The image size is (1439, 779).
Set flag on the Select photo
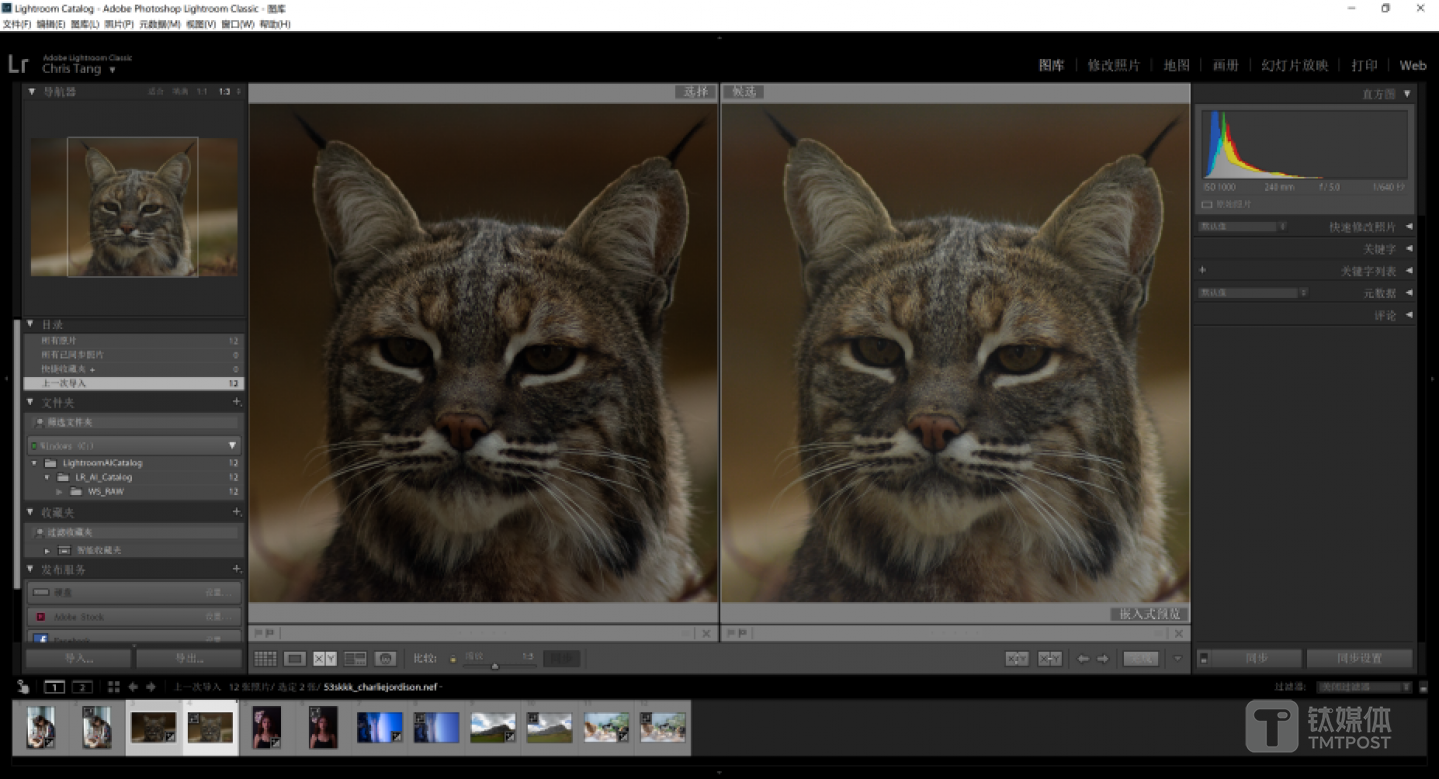pos(258,633)
